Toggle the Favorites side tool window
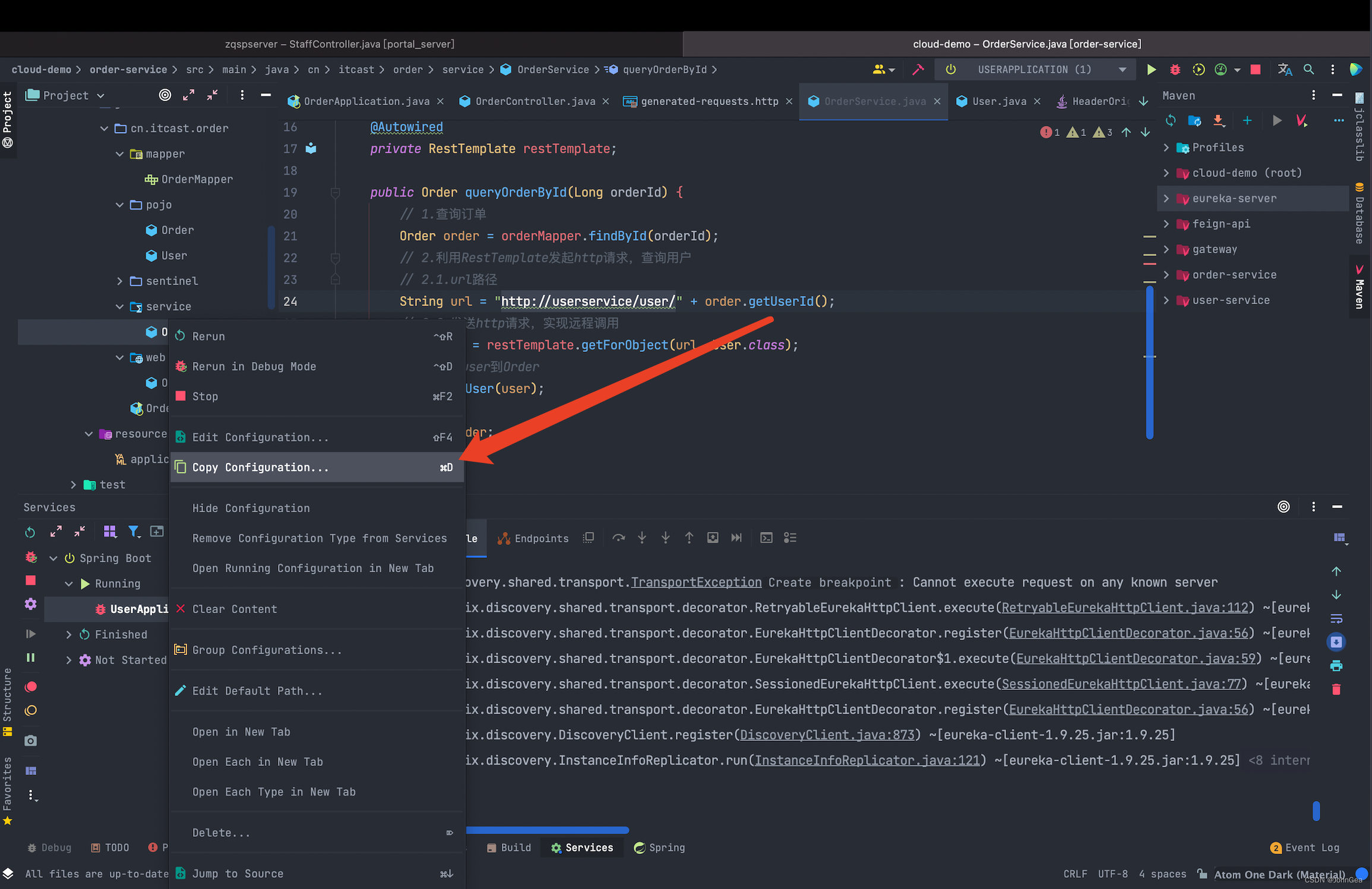Screen dimensions: 1372x889 tap(7, 792)
